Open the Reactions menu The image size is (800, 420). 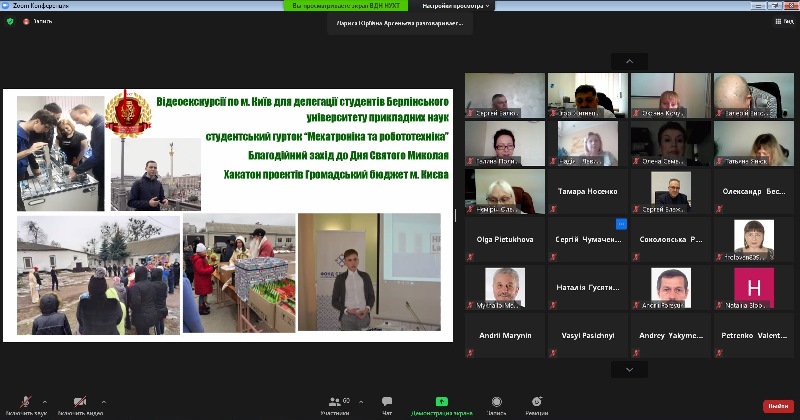[x=537, y=406]
